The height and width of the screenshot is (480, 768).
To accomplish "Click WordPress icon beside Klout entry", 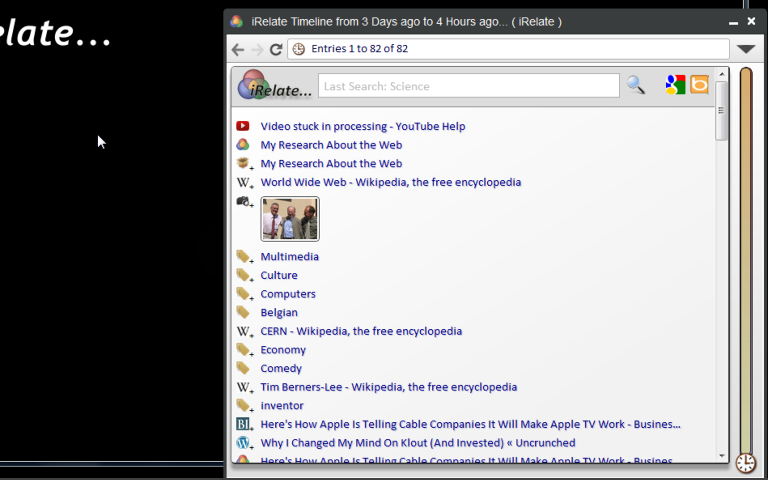I will click(244, 443).
